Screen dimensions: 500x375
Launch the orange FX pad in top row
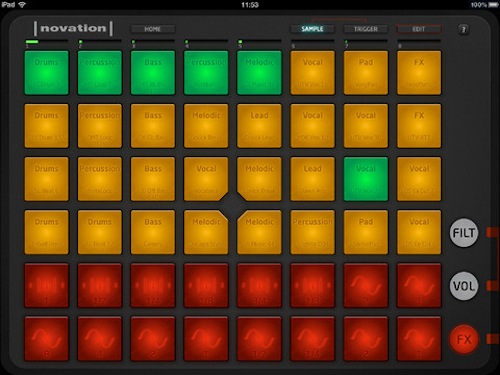419,73
